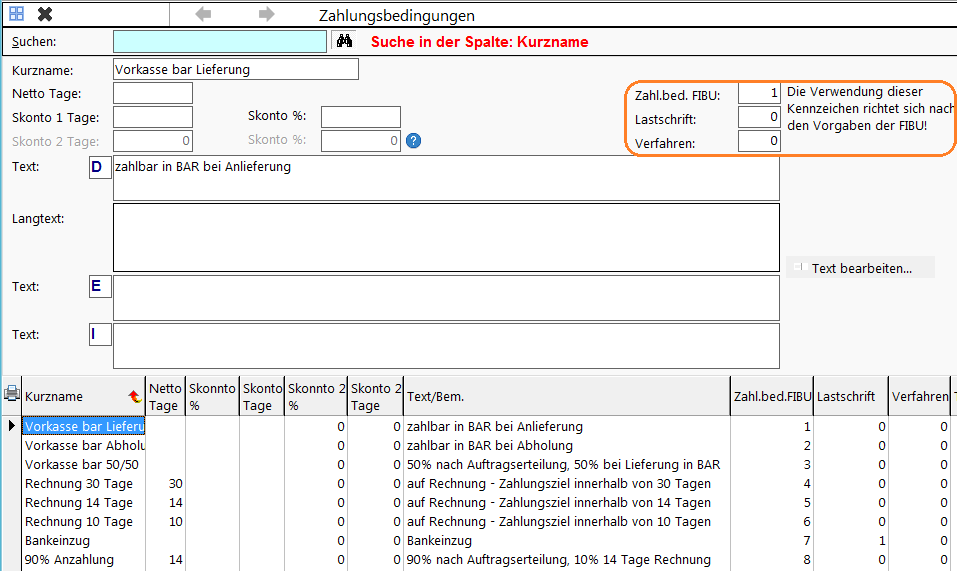The image size is (957, 571).
Task: Click the grid view icon top left
Action: pos(16,13)
